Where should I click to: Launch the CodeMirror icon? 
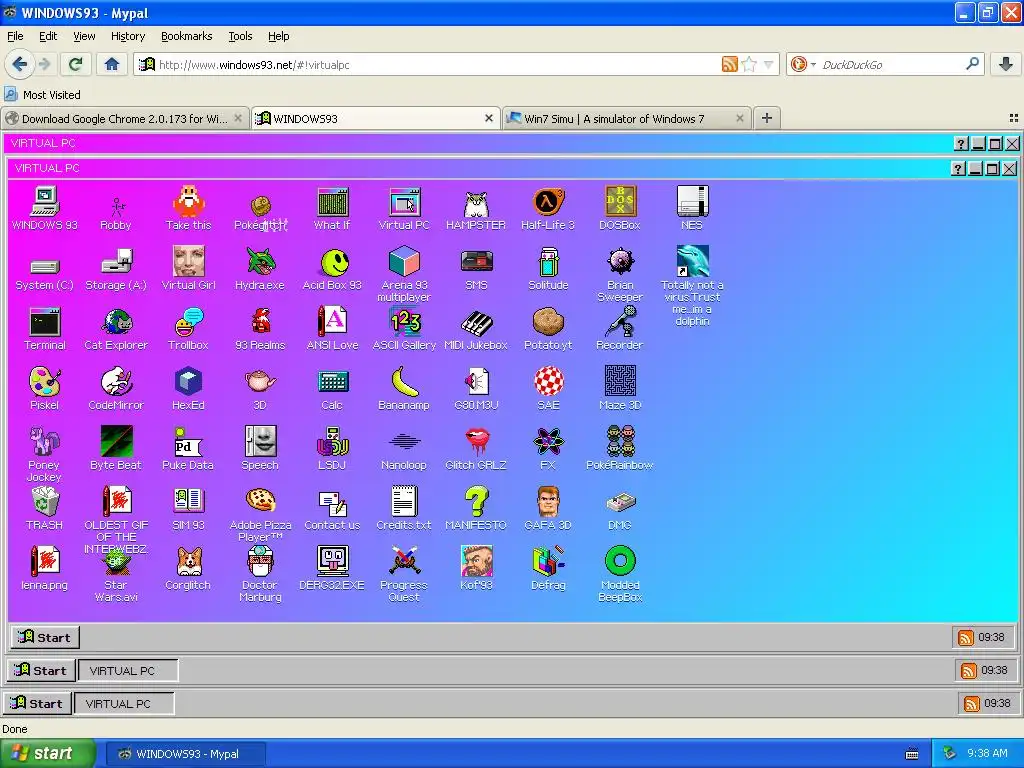coord(116,388)
